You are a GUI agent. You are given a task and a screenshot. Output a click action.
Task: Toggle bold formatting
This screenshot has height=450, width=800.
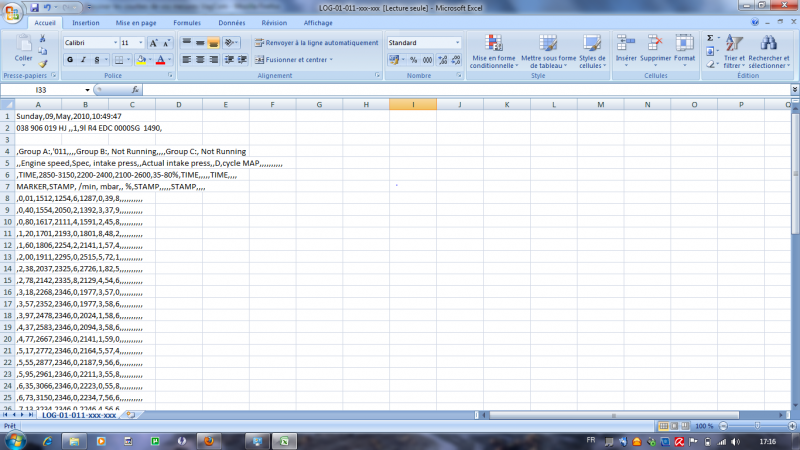[70, 60]
